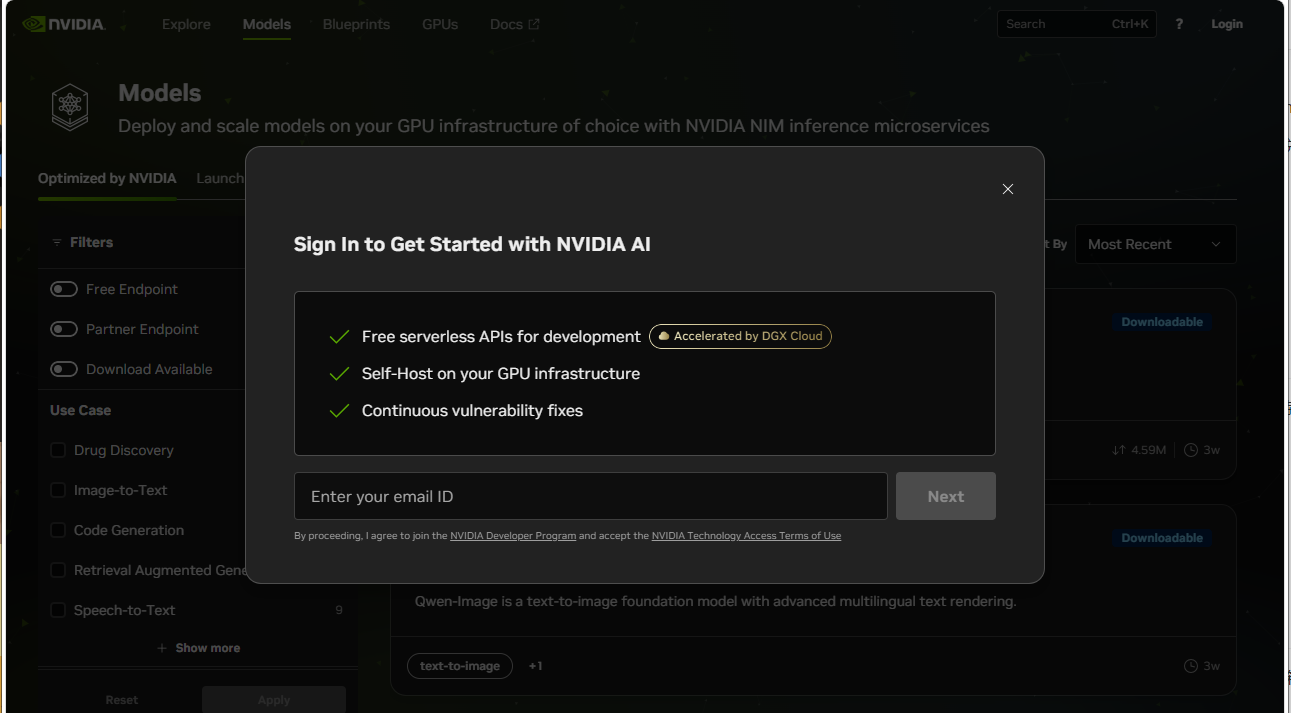Expand use cases with Show more
Screen dimensions: 1291x713
pos(198,648)
